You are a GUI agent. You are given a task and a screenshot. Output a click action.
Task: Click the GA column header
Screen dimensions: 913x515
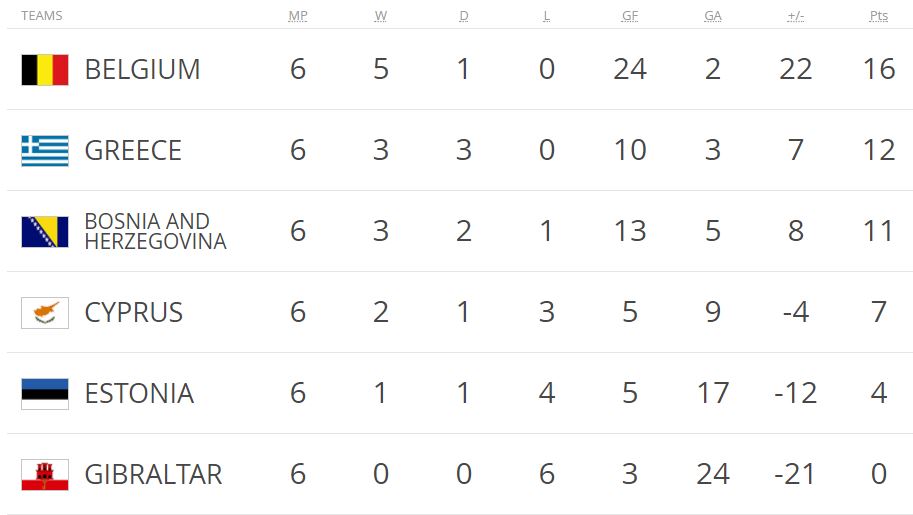coord(713,16)
